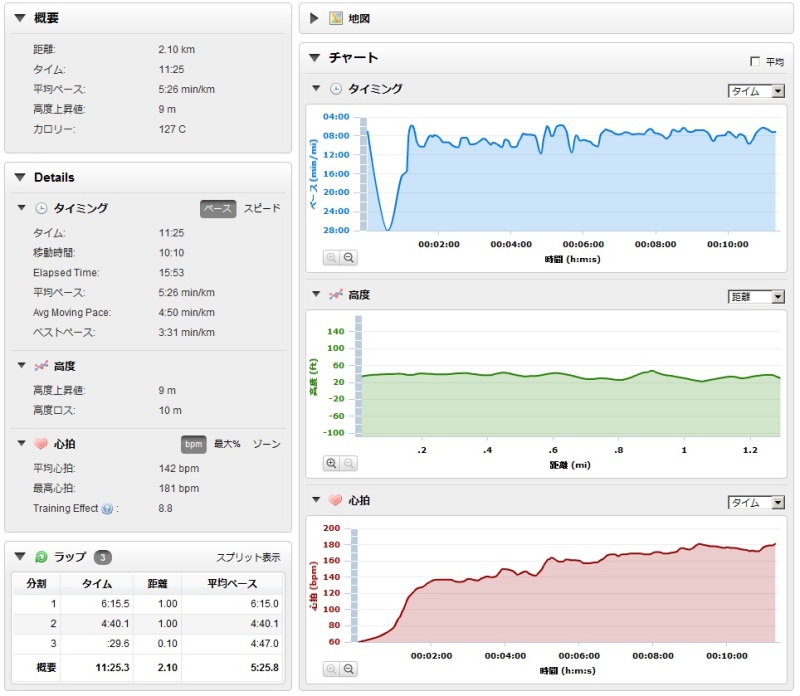Select the ゾーン heart rate tab
Viewport: 800px width, 696px height.
pos(265,444)
